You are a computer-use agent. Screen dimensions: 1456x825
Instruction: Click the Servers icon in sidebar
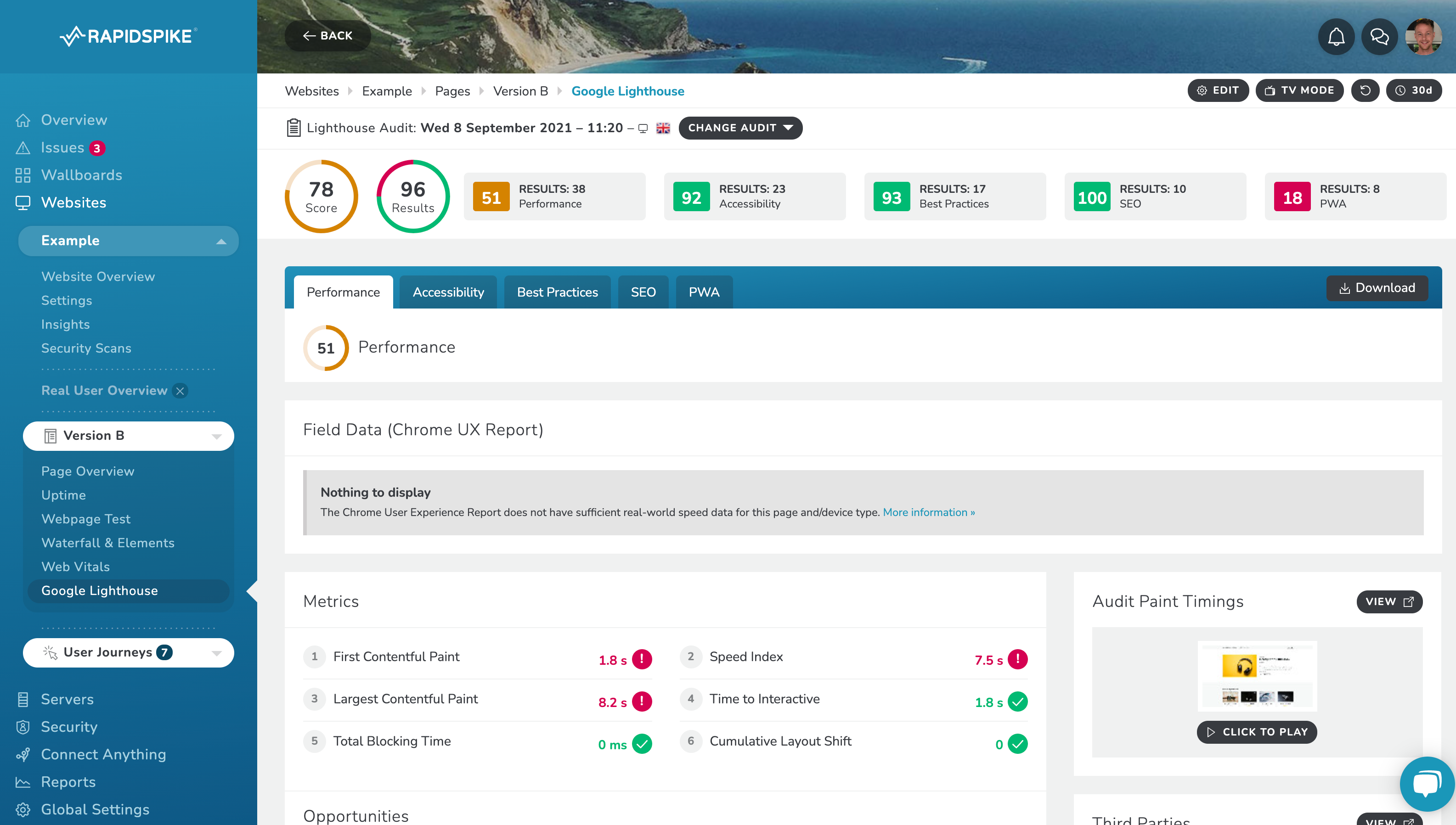coord(23,699)
